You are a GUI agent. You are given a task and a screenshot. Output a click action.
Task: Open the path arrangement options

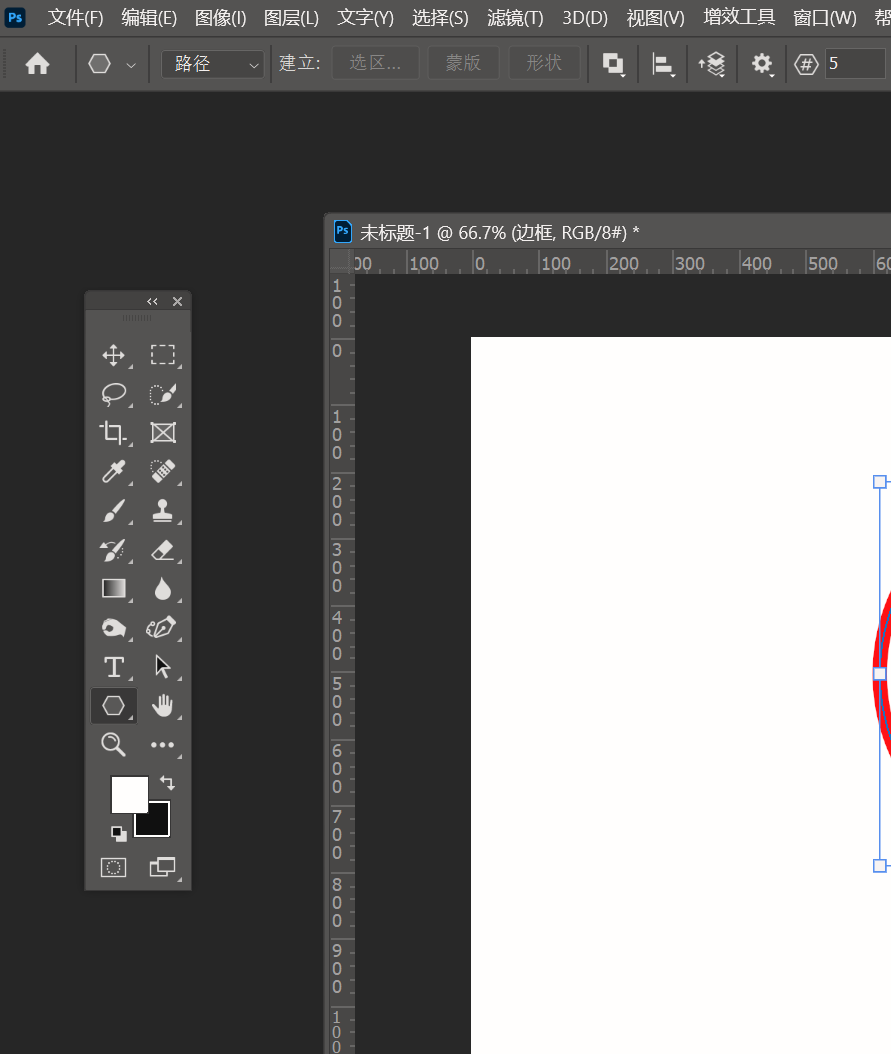point(712,65)
